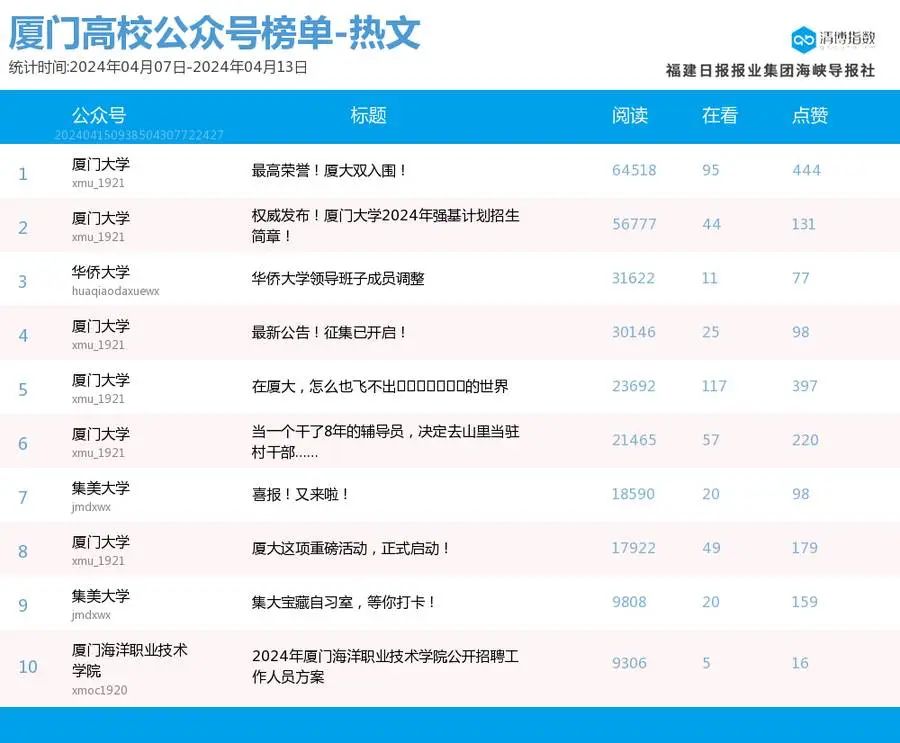Click the 标题 column header
900x743 pixels.
pyautogui.click(x=368, y=115)
